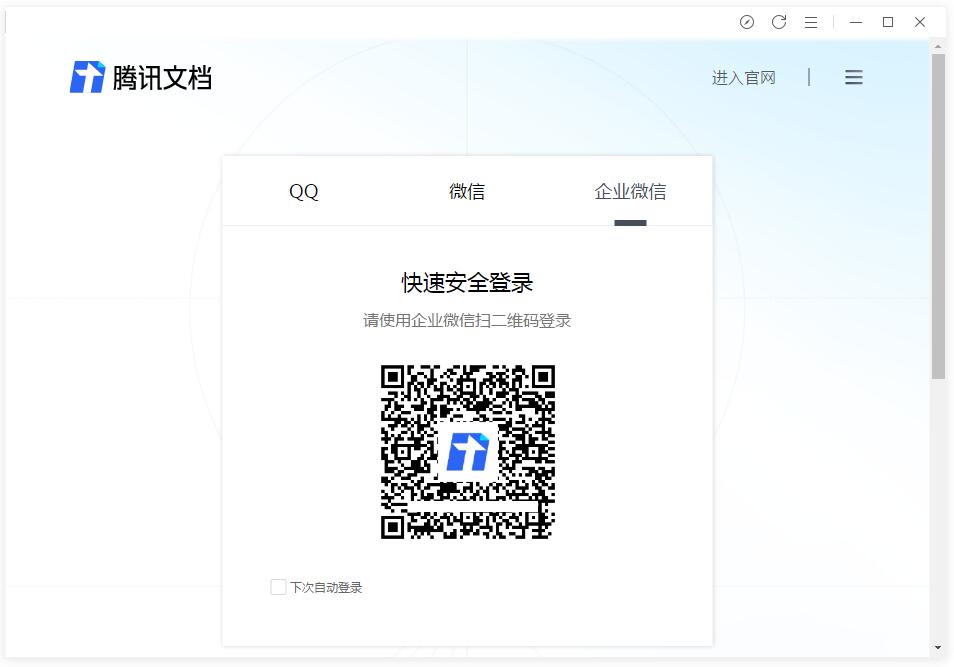
Task: Open the hamburger menu beside 进入官网
Action: coord(854,77)
